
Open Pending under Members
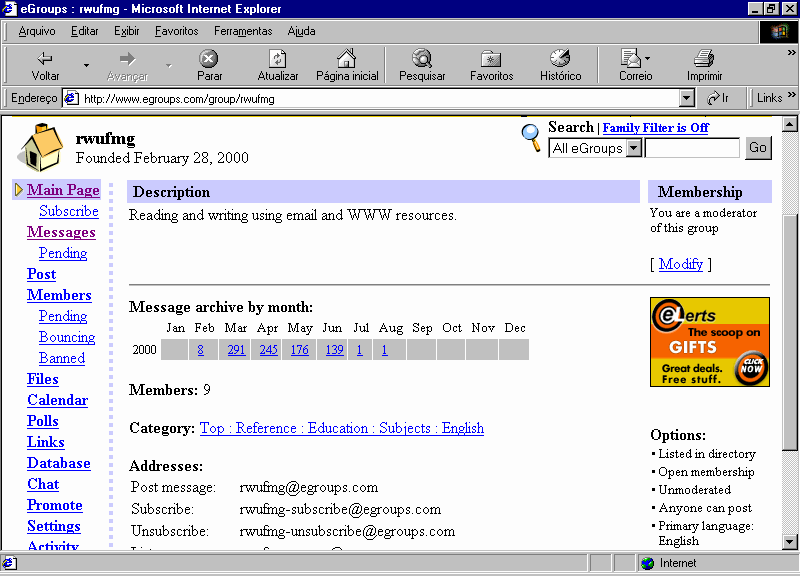point(63,316)
